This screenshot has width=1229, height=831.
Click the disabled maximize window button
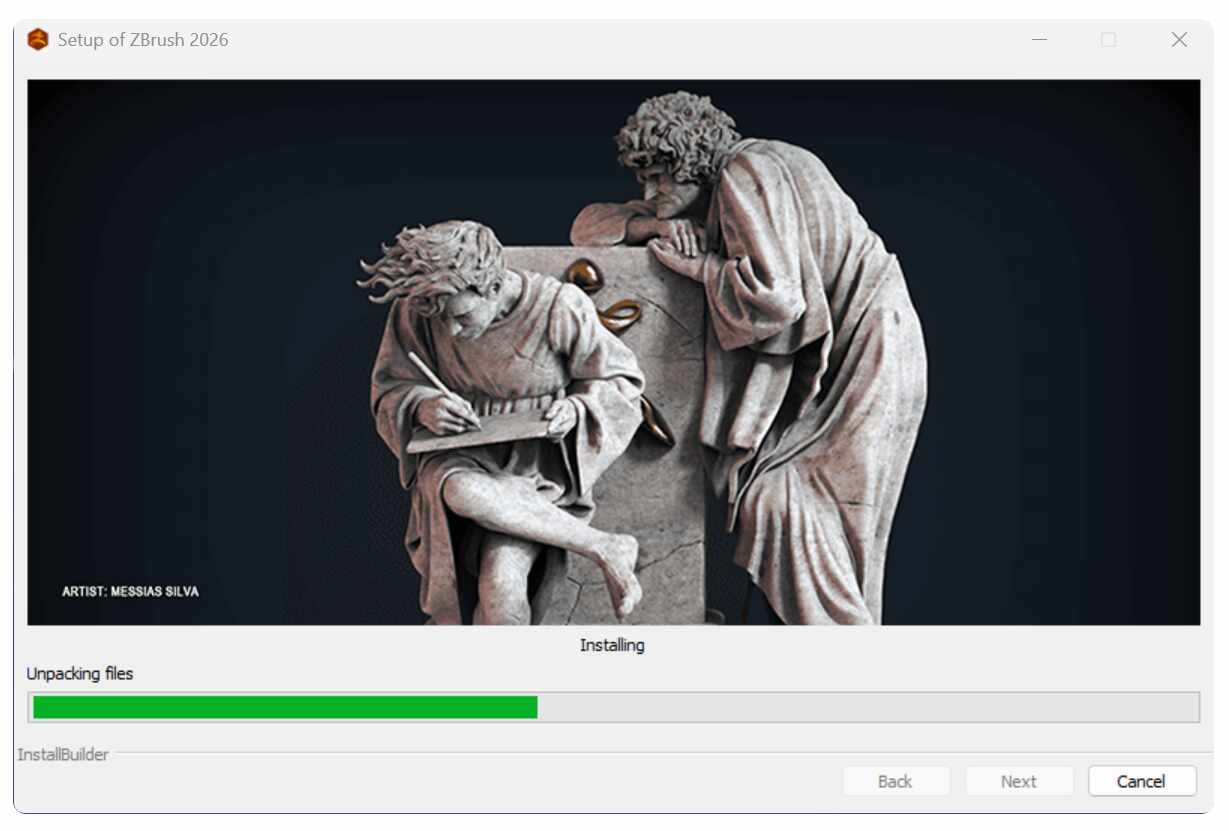(1108, 40)
